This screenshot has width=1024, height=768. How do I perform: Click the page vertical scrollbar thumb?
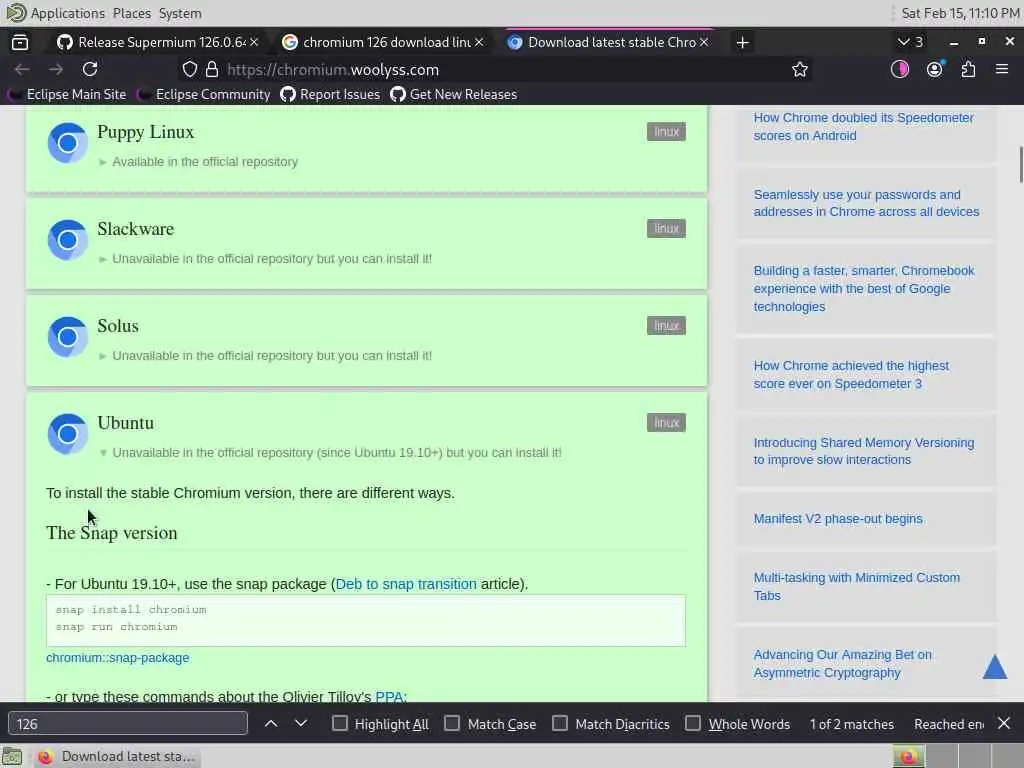(1020, 165)
